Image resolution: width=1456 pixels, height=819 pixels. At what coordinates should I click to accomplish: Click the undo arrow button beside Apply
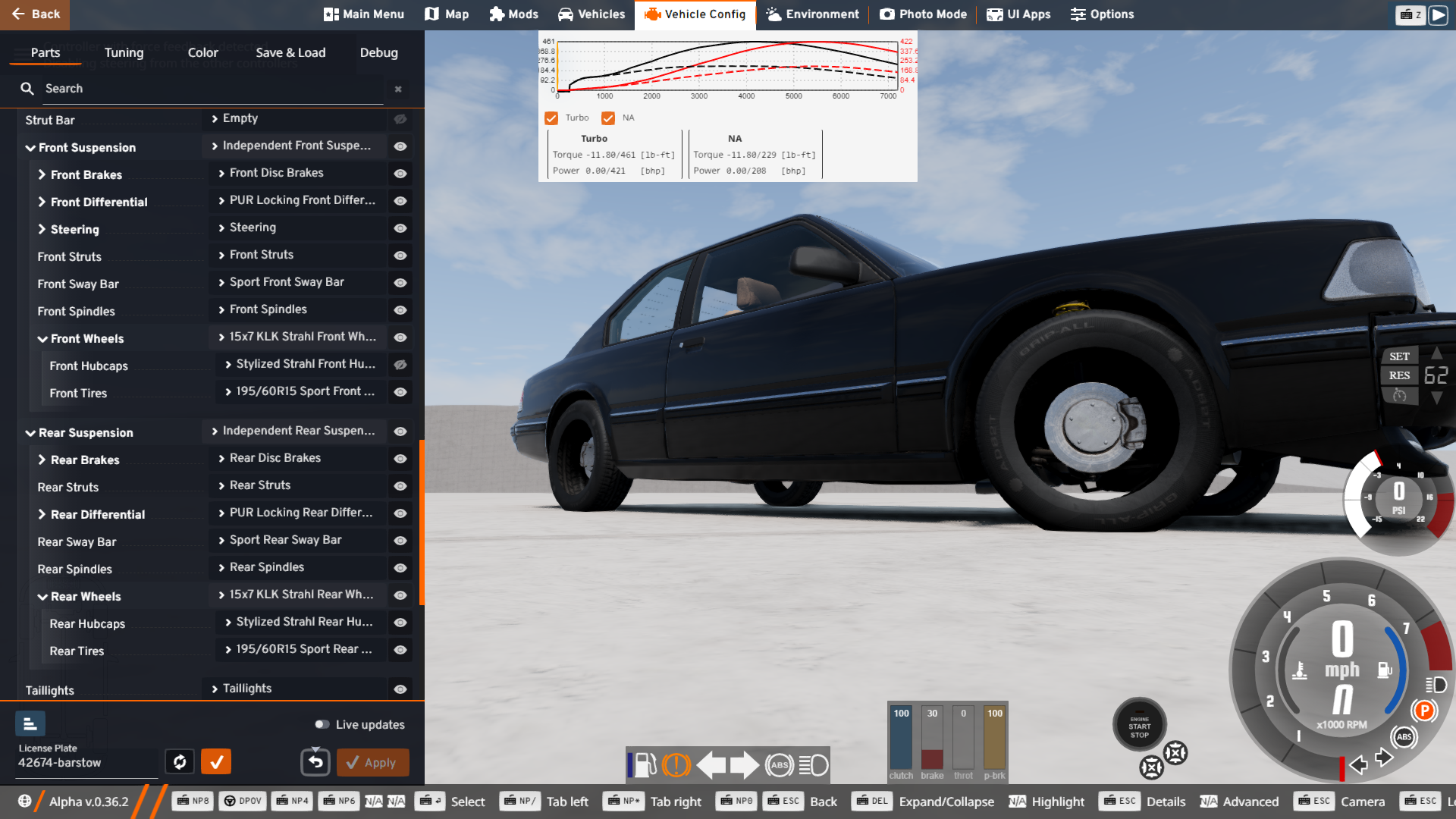[315, 762]
